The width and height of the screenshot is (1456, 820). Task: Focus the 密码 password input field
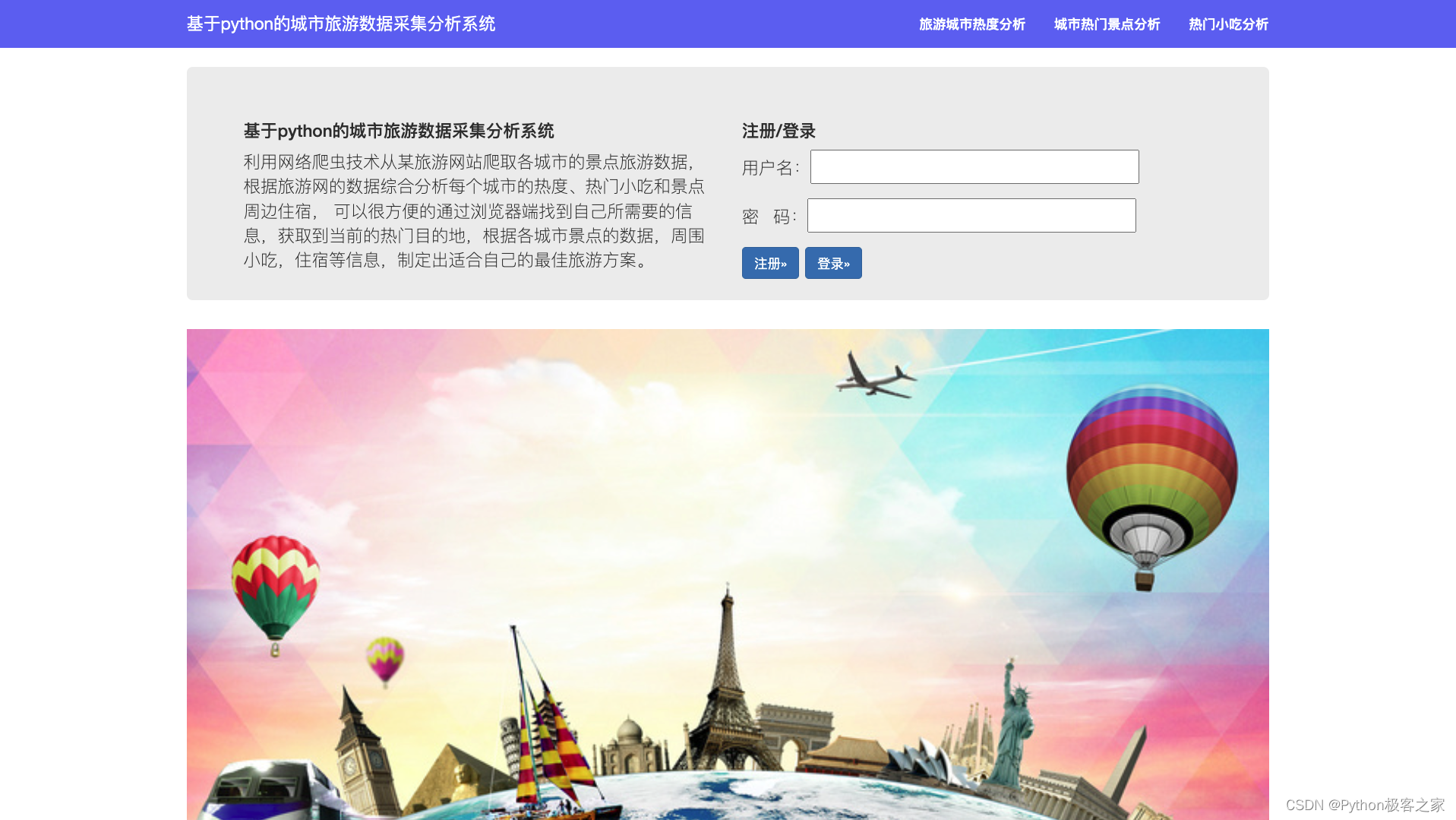(x=971, y=215)
